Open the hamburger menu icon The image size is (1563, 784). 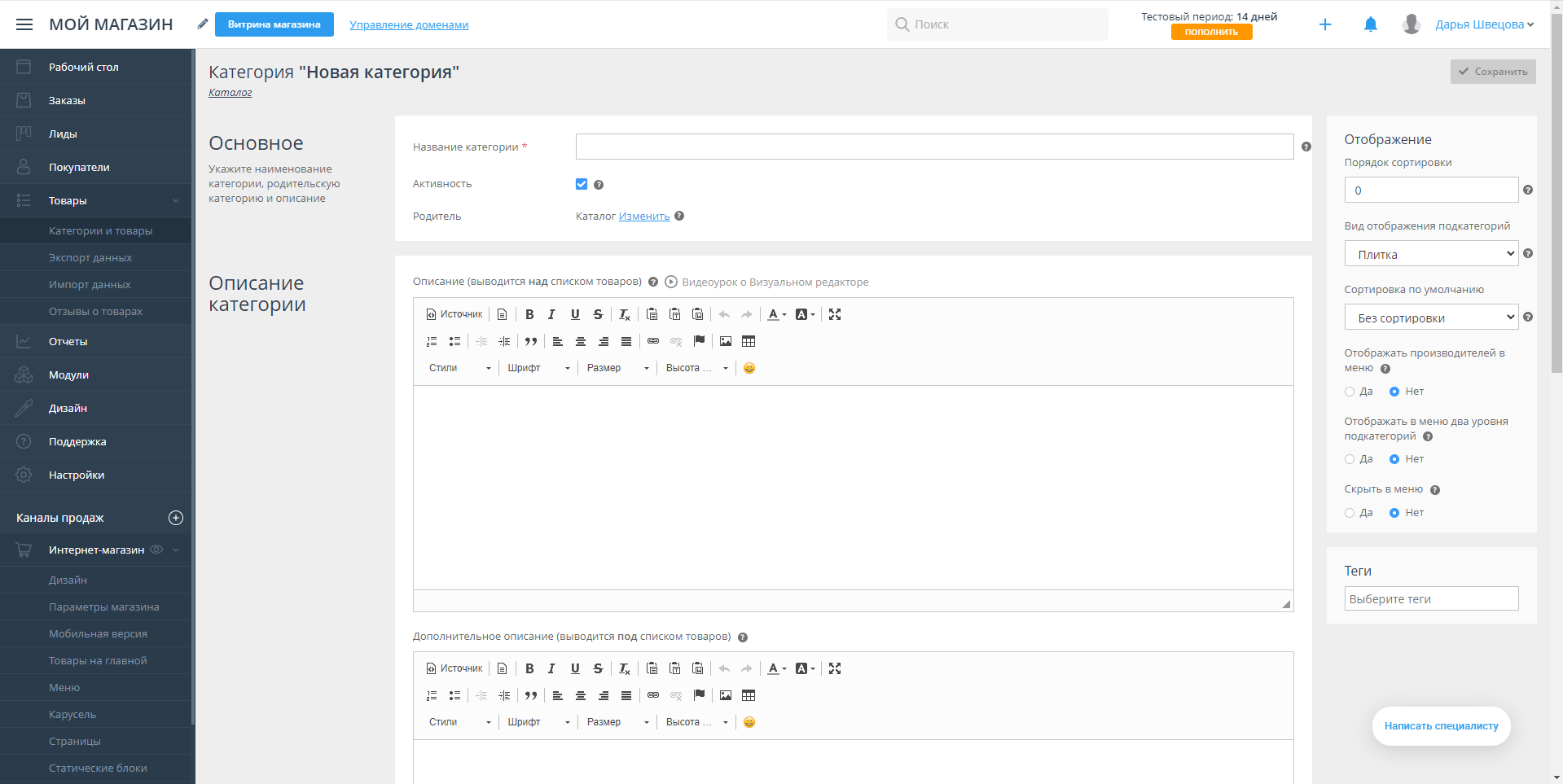(24, 24)
